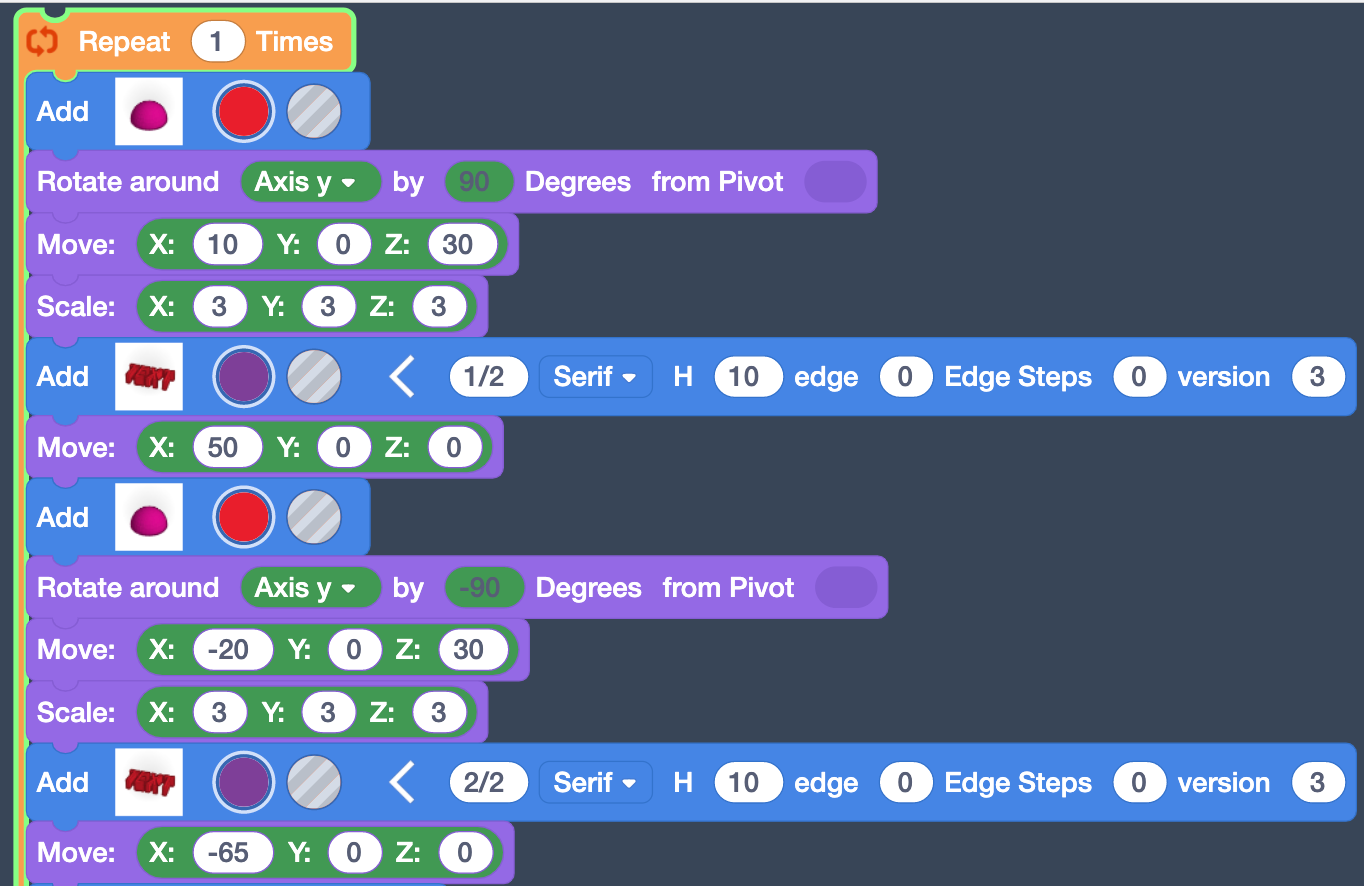Screen dimensions: 1364x886
Task: Edit the 90 Degrees value in the first Rotate block
Action: point(479,181)
